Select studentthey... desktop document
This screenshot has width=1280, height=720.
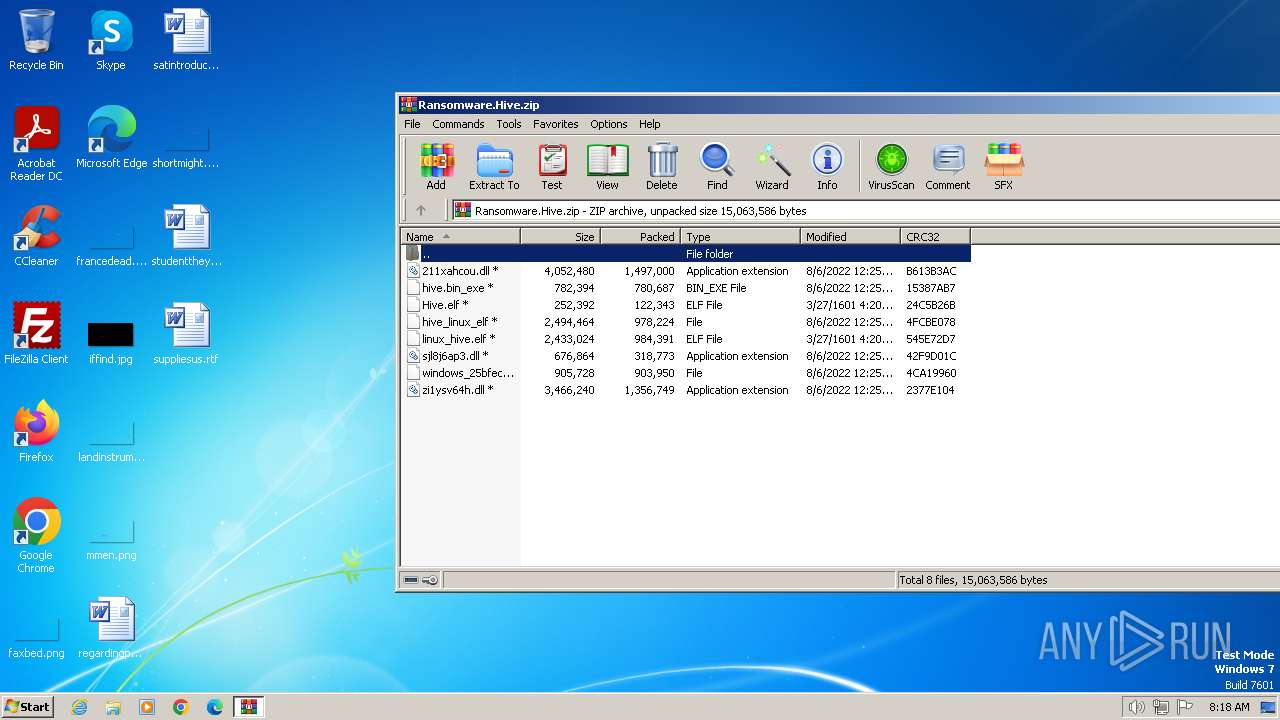[x=186, y=236]
